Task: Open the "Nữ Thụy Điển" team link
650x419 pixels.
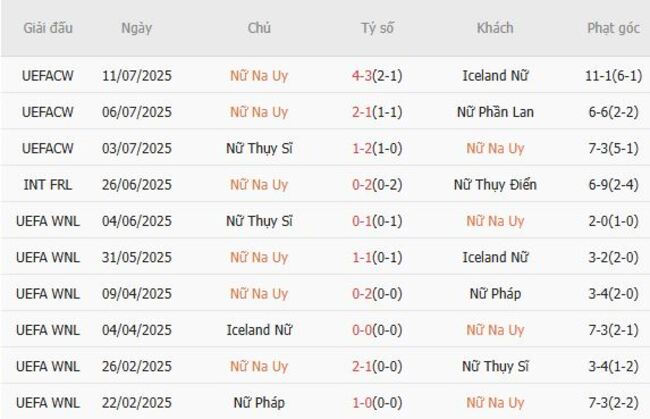Action: pyautogui.click(x=494, y=185)
